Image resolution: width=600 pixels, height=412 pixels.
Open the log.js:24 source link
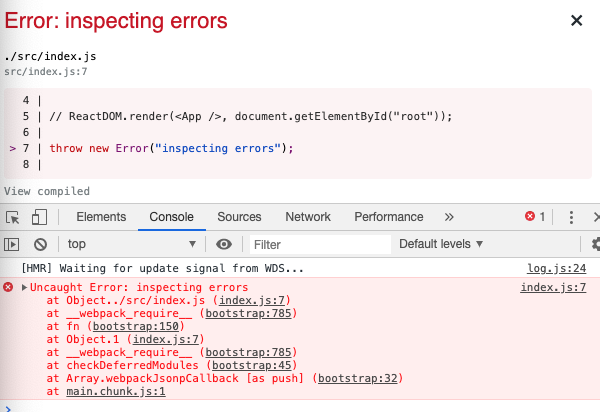[557, 269]
